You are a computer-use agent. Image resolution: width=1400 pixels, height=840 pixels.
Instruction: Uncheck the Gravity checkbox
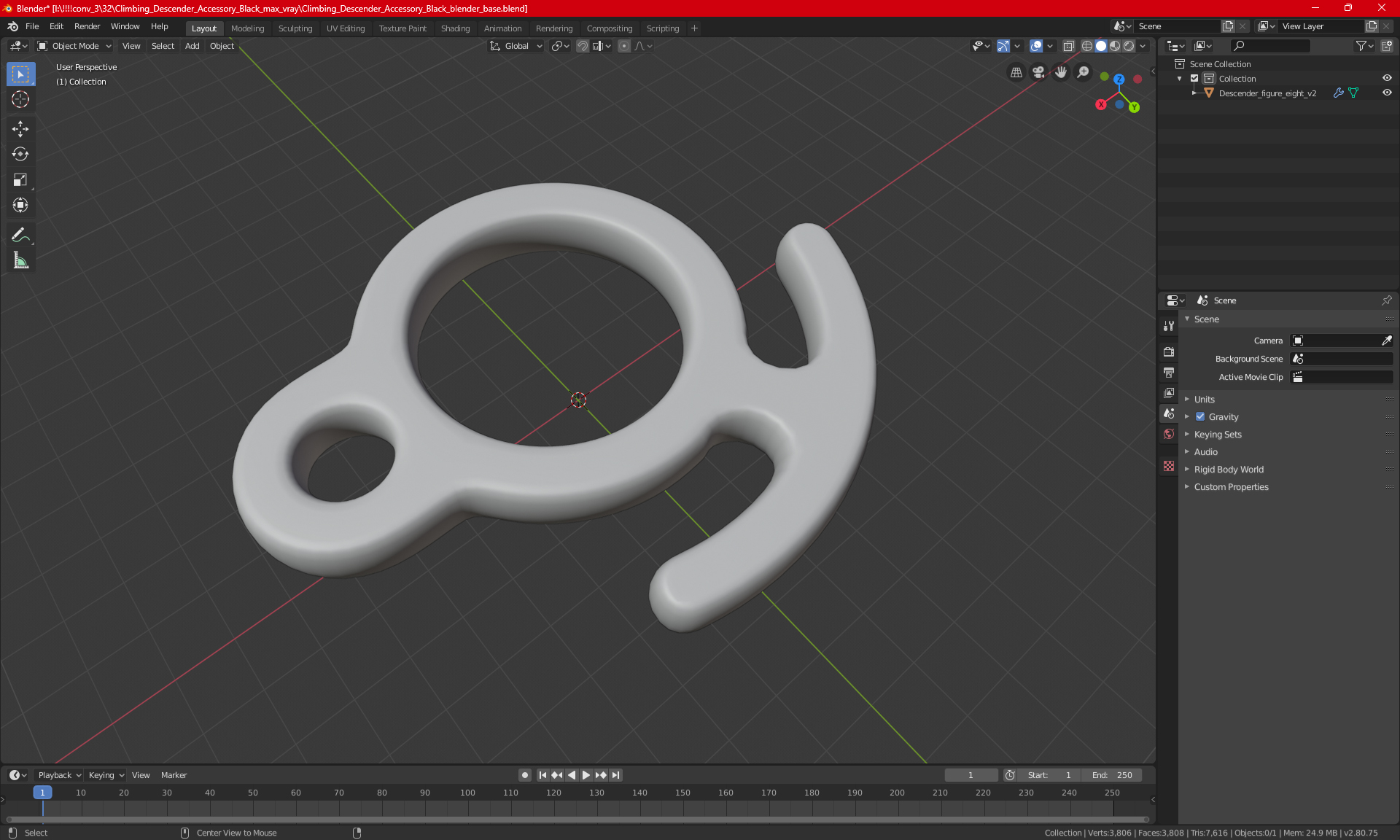1200,417
